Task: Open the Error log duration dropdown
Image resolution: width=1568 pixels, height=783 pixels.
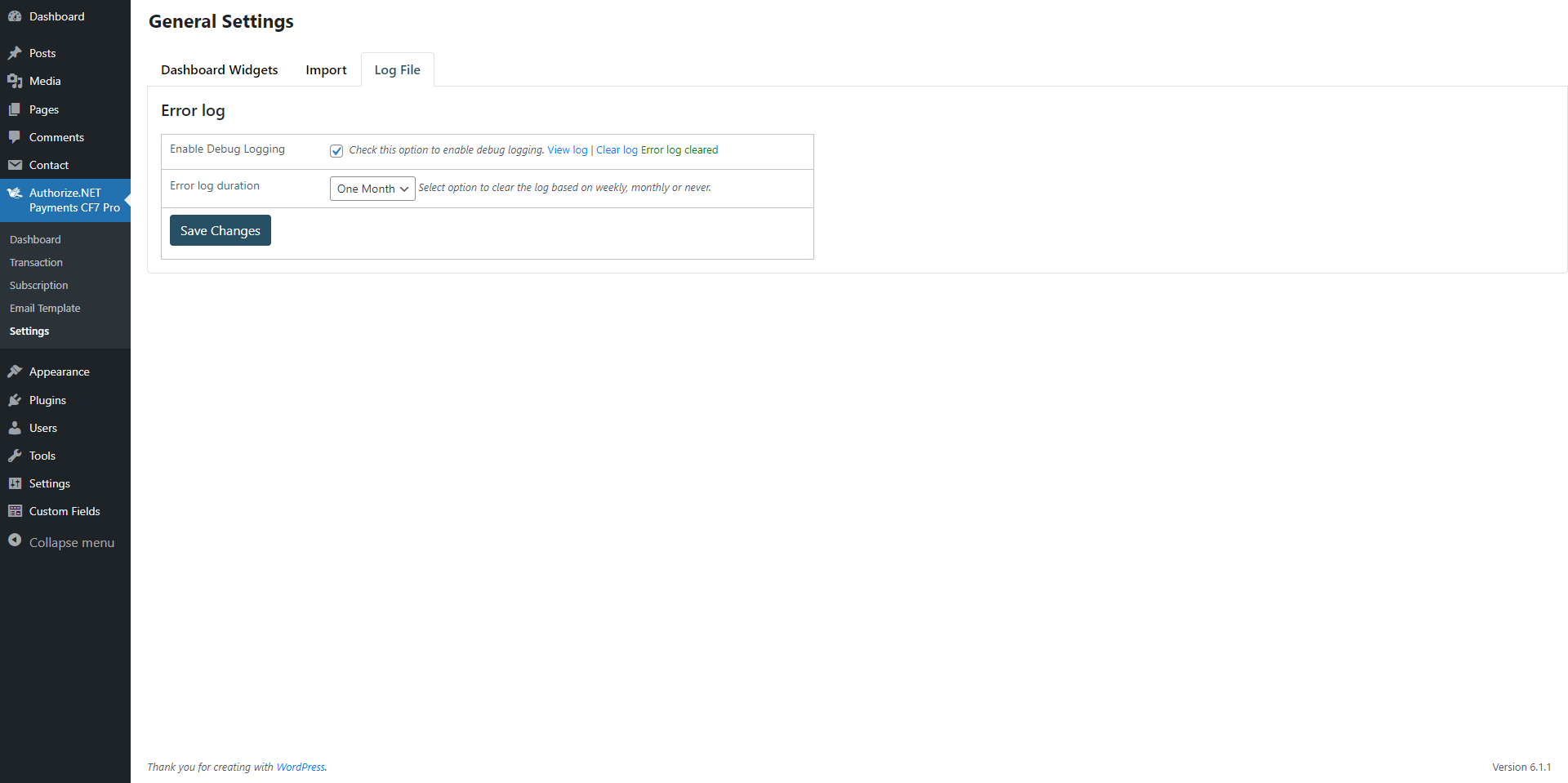Action: (x=372, y=189)
